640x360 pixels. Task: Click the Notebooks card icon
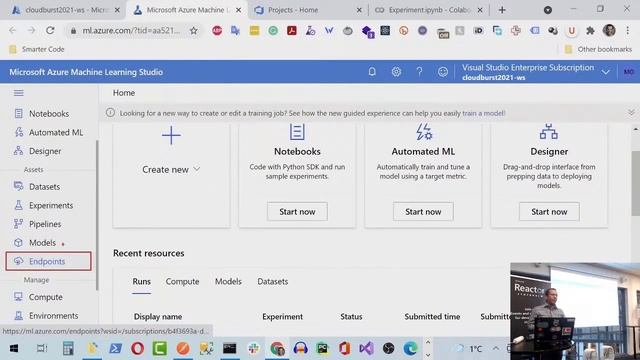pos(297,132)
